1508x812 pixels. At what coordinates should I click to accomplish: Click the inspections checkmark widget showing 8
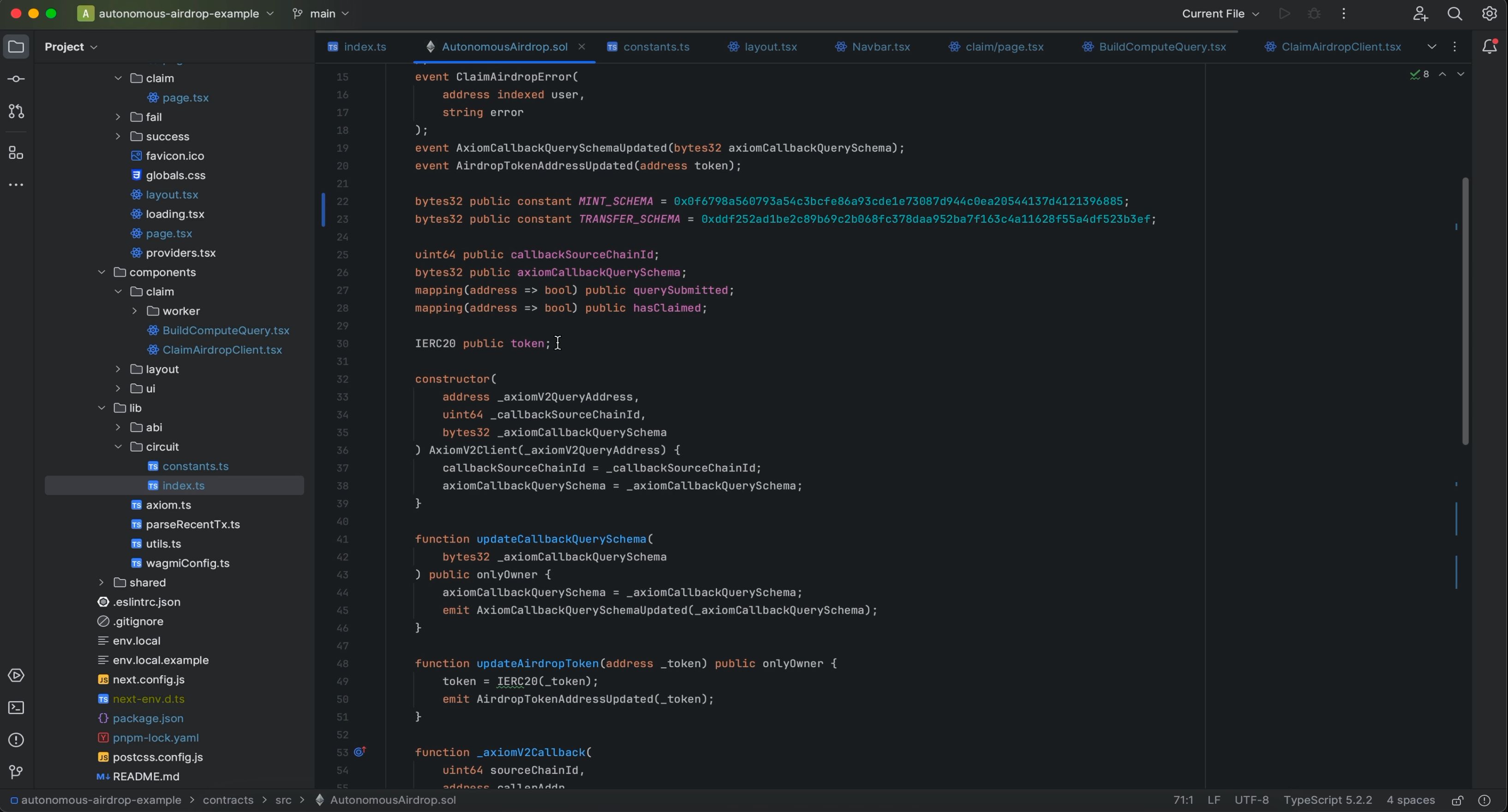click(x=1419, y=74)
